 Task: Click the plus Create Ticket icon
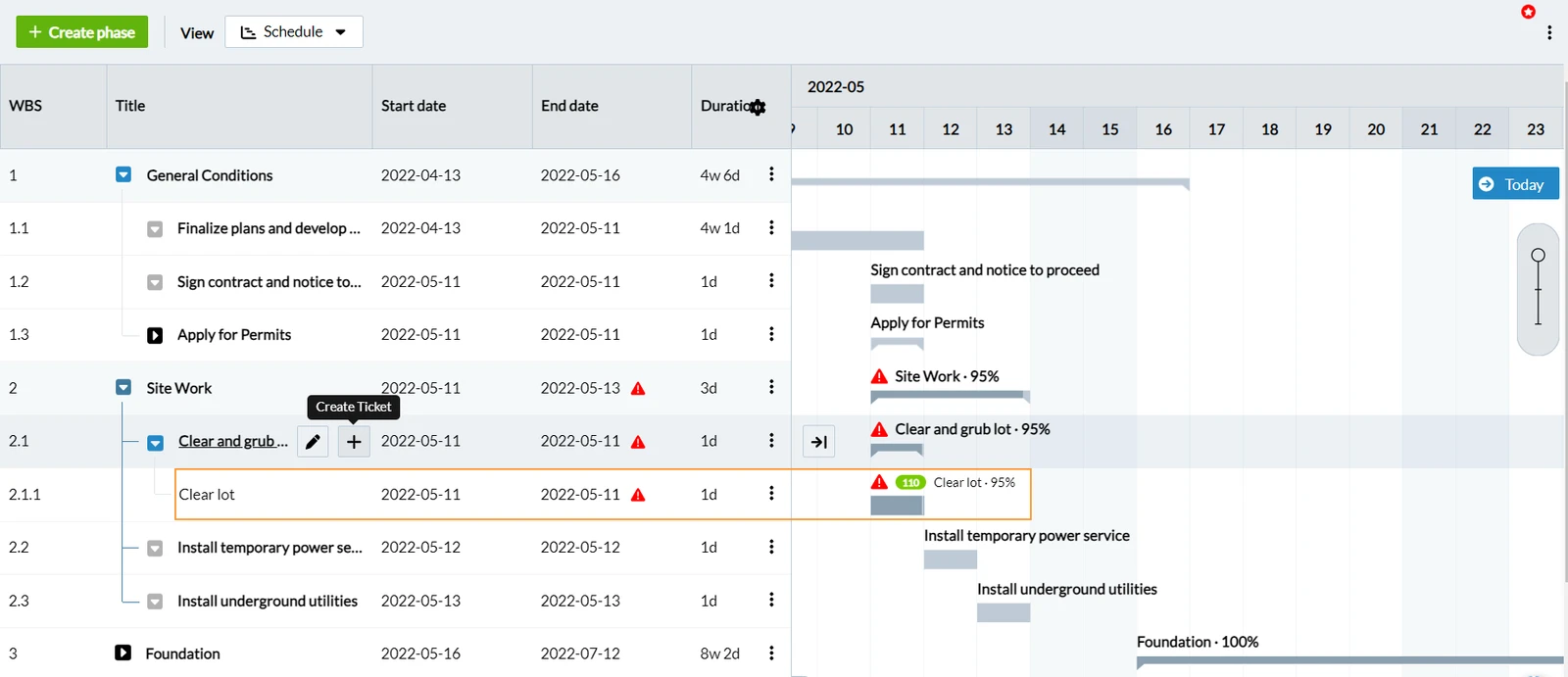(354, 442)
